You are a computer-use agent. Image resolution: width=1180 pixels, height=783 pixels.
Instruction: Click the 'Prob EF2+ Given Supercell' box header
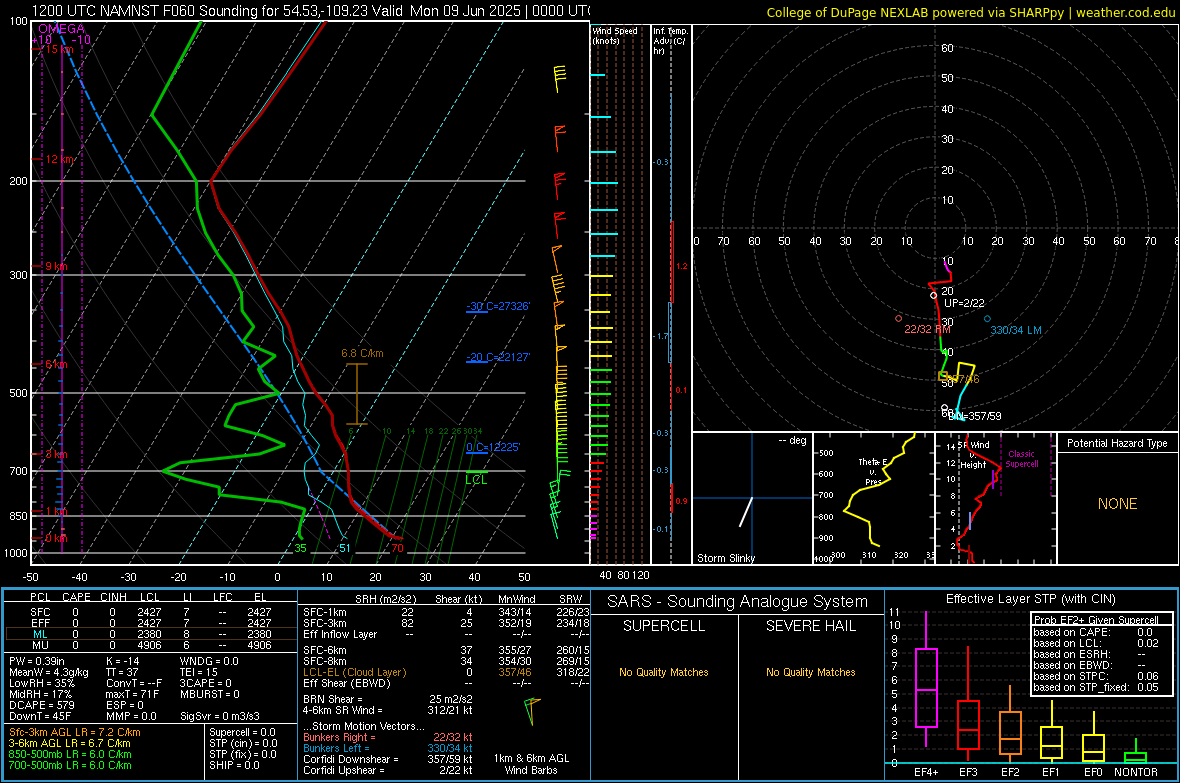point(1096,620)
